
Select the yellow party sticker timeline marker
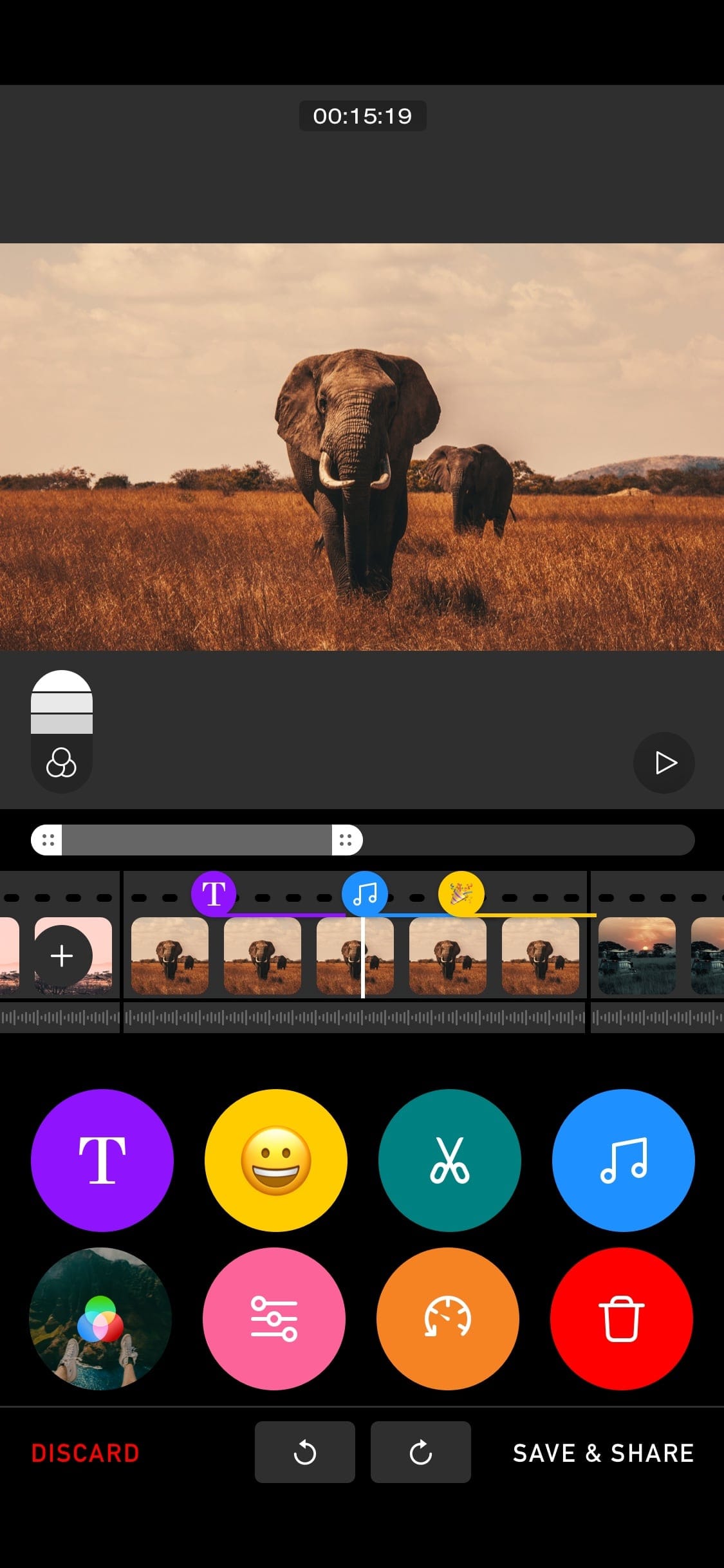pos(461,893)
